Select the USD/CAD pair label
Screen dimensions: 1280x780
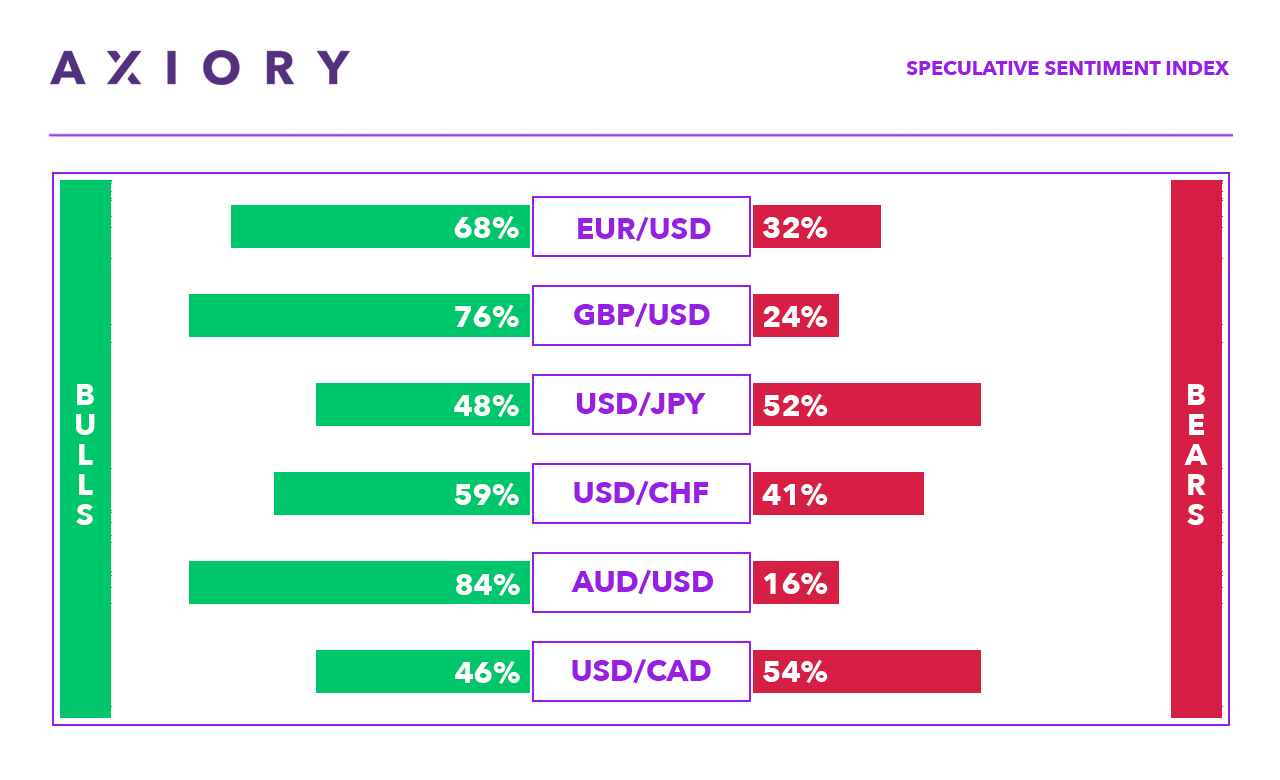tap(641, 672)
